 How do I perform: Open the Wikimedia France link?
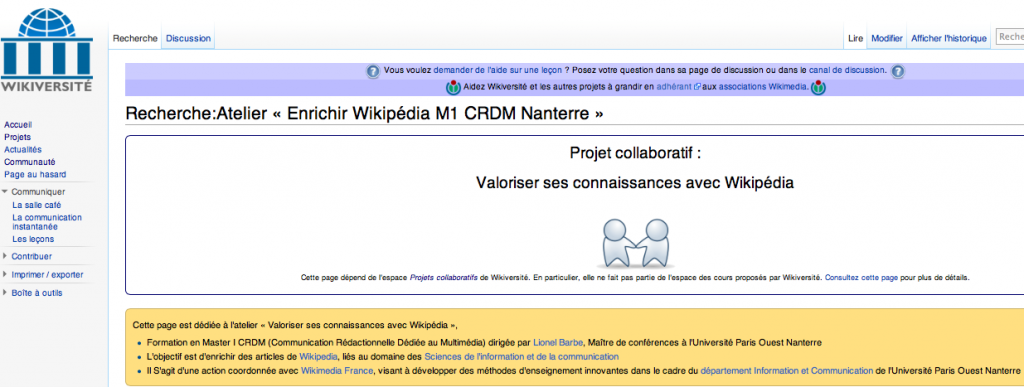coord(336,371)
